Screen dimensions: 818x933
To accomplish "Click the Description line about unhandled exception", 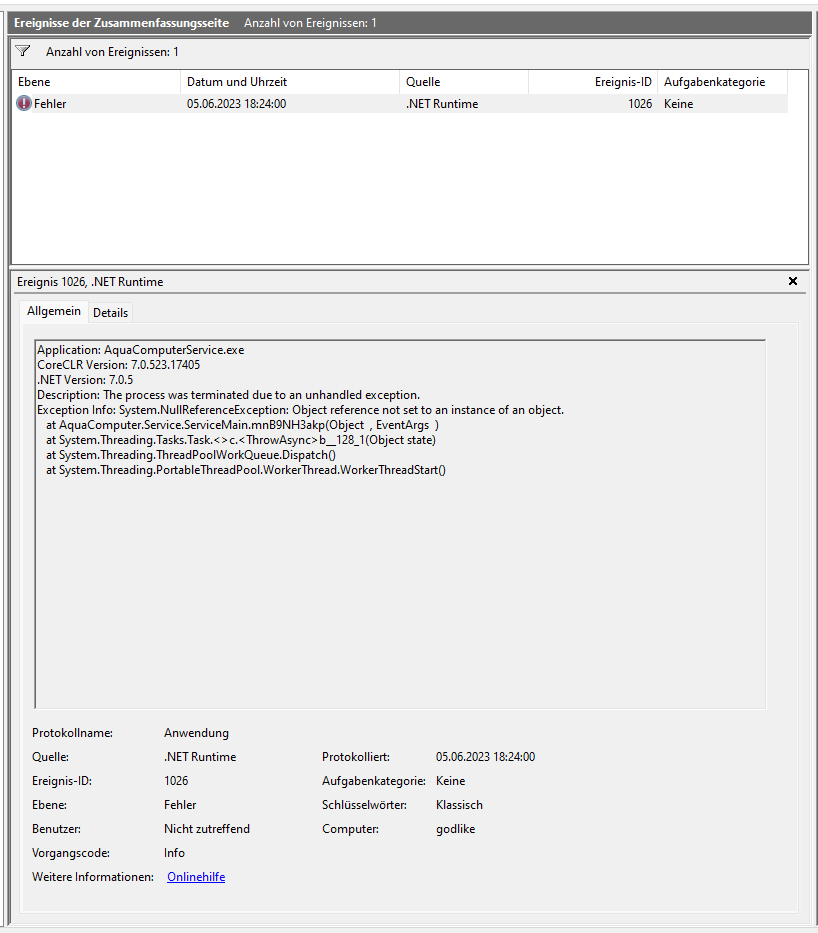I will (228, 395).
